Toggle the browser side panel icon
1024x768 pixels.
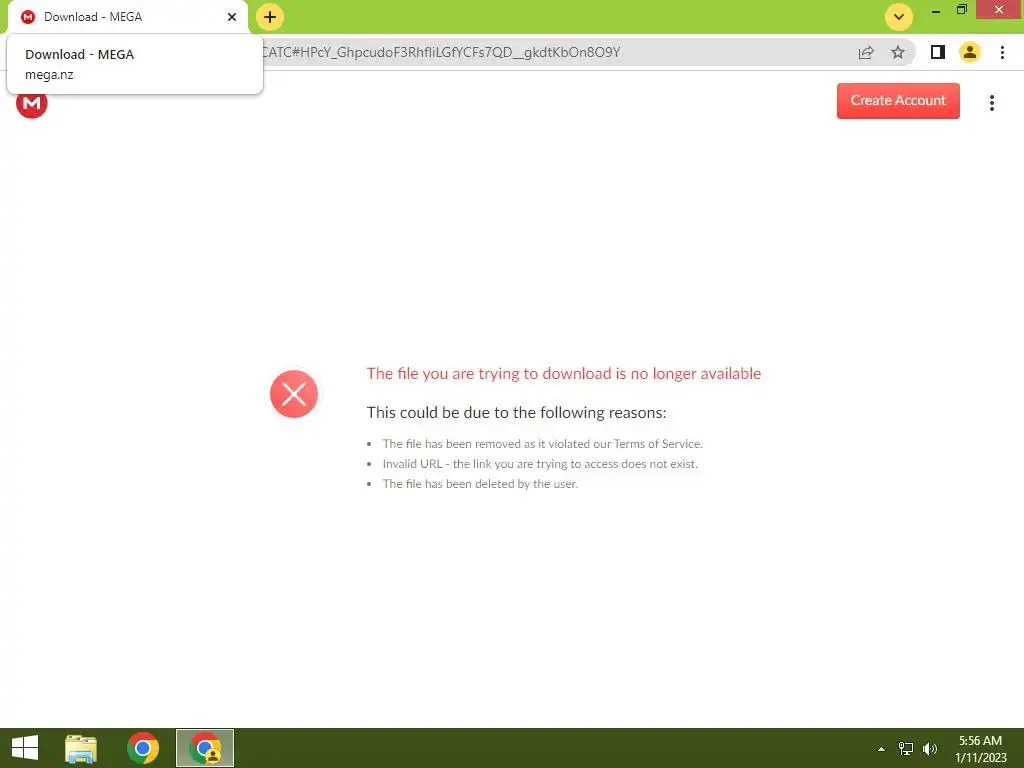938,52
